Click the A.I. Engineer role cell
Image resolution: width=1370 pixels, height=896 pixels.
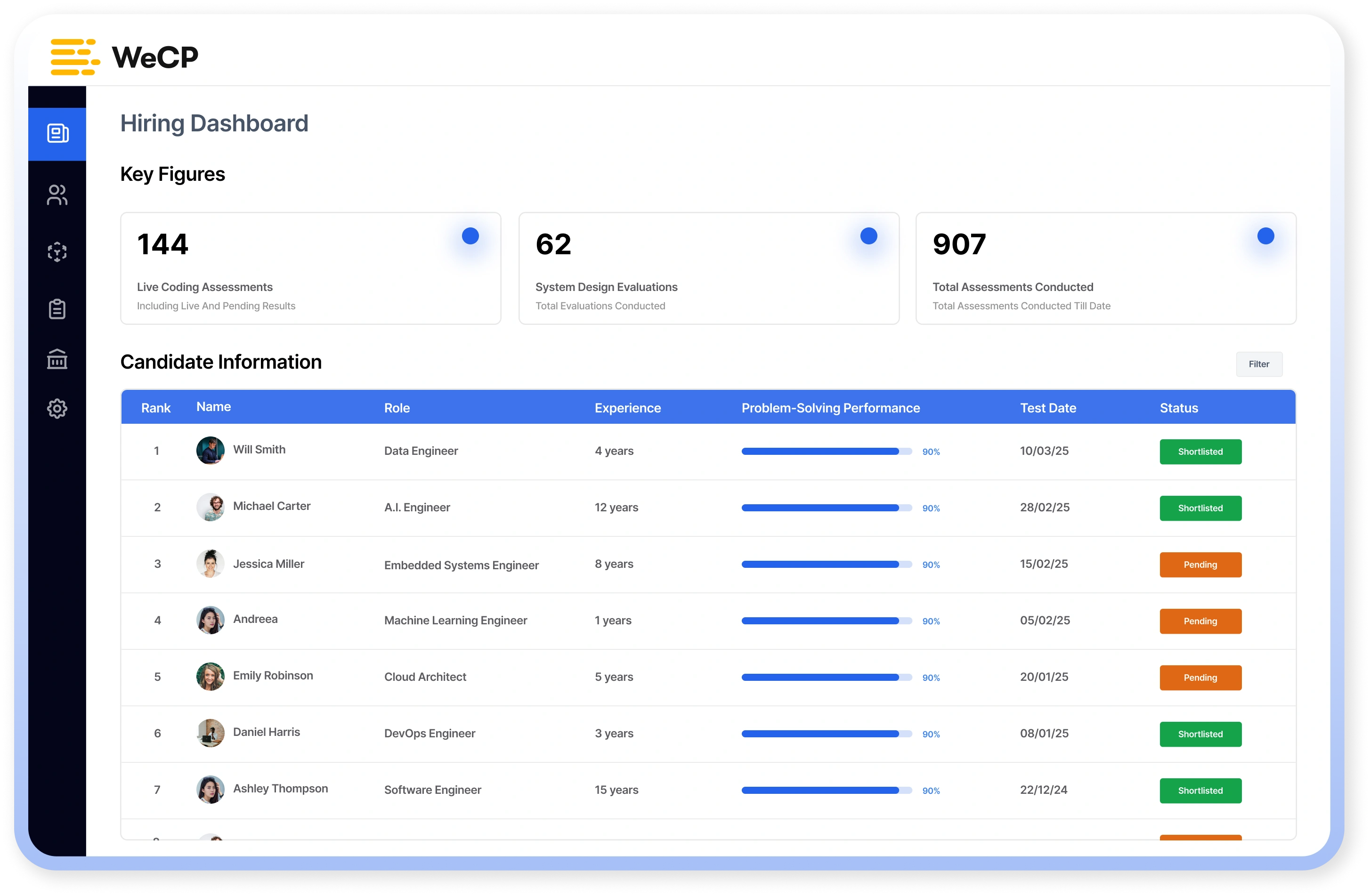[x=417, y=508]
